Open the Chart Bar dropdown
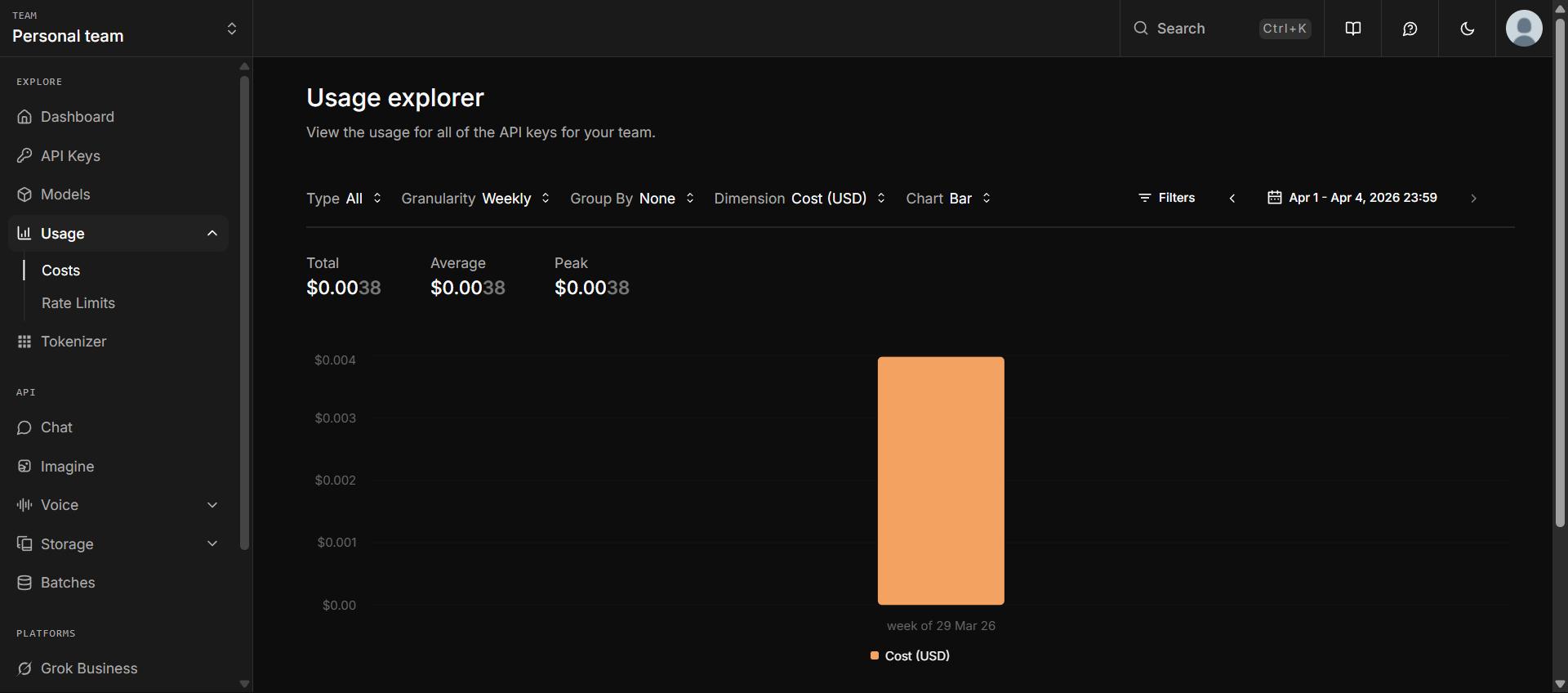The height and width of the screenshot is (693, 1568). coord(949,199)
